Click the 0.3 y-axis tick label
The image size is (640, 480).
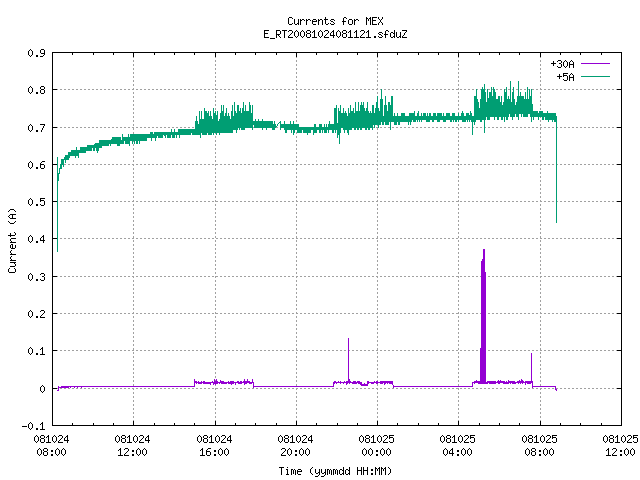36,276
